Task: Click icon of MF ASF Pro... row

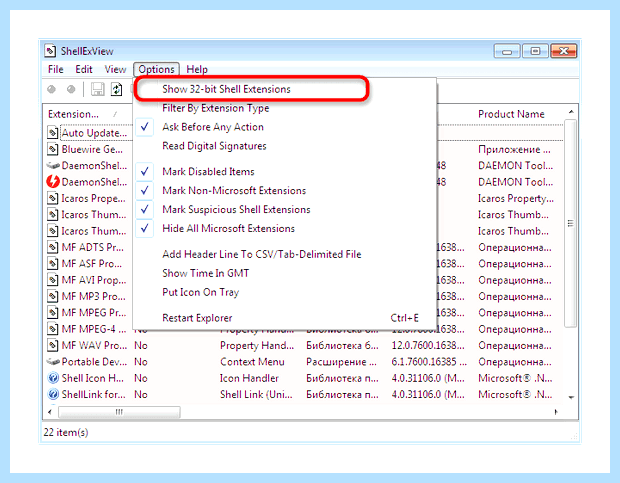Action: 52,263
